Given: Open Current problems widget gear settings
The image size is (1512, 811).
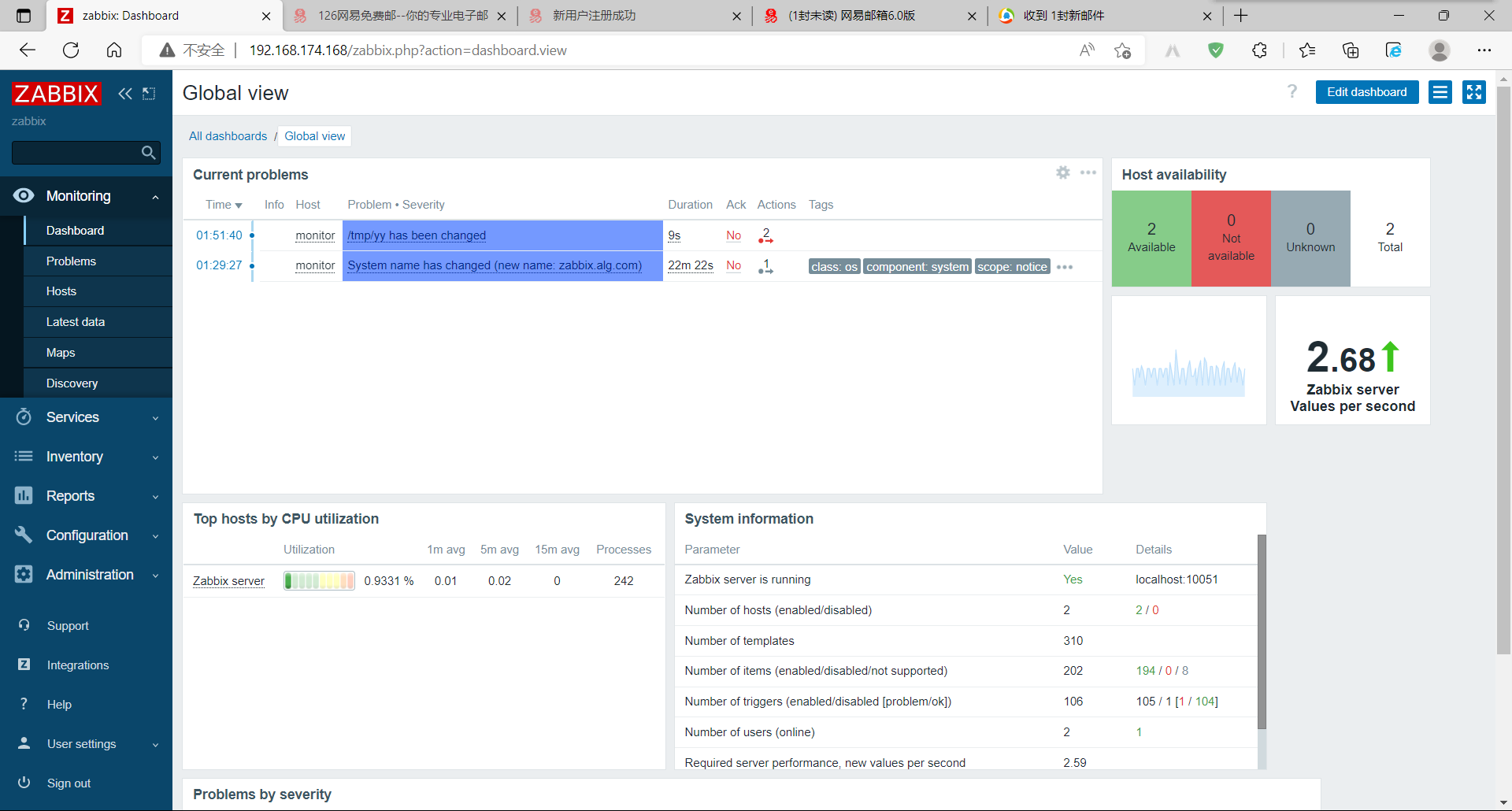Looking at the screenshot, I should [1063, 172].
